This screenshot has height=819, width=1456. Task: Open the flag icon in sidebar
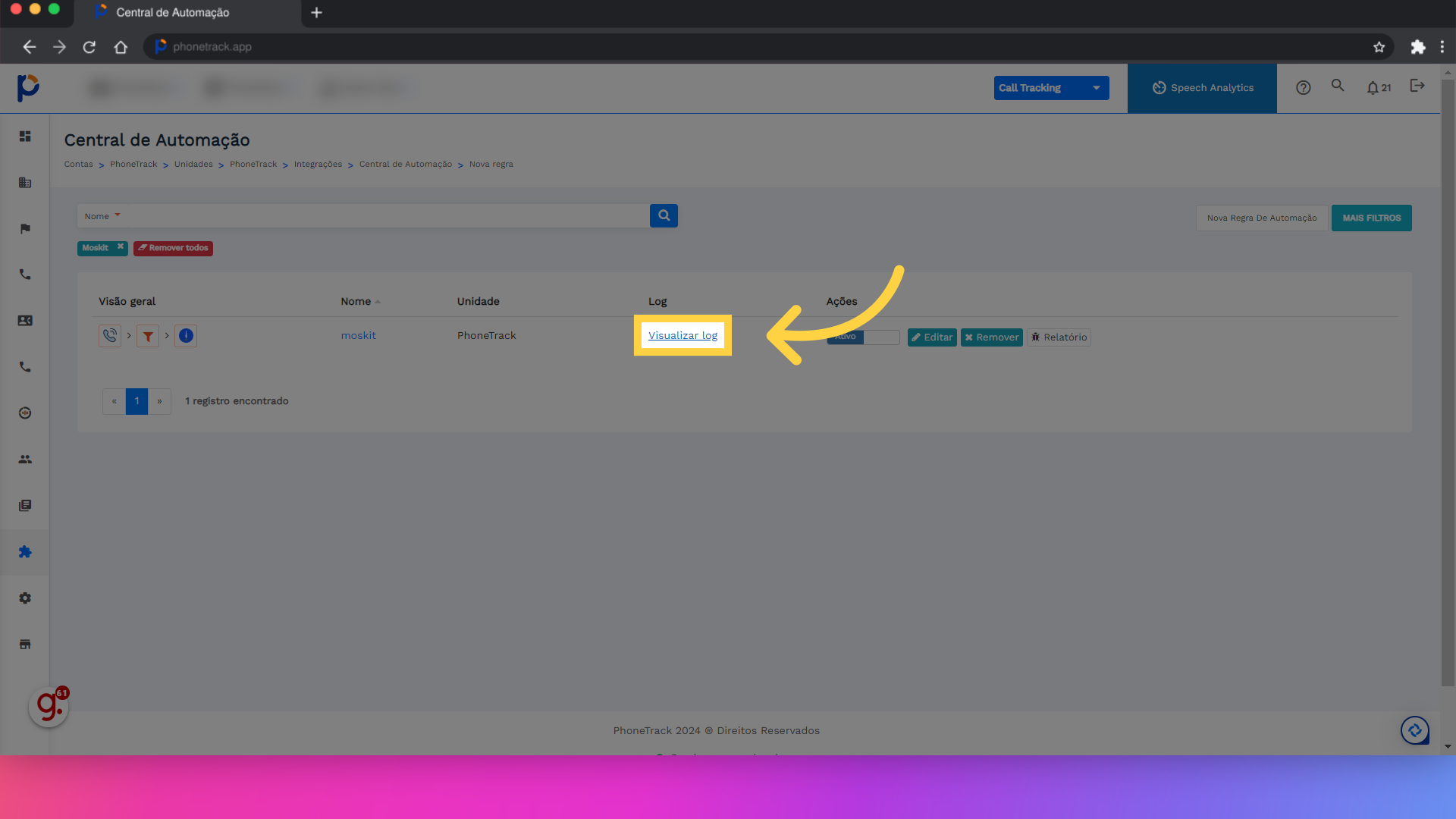tap(25, 229)
